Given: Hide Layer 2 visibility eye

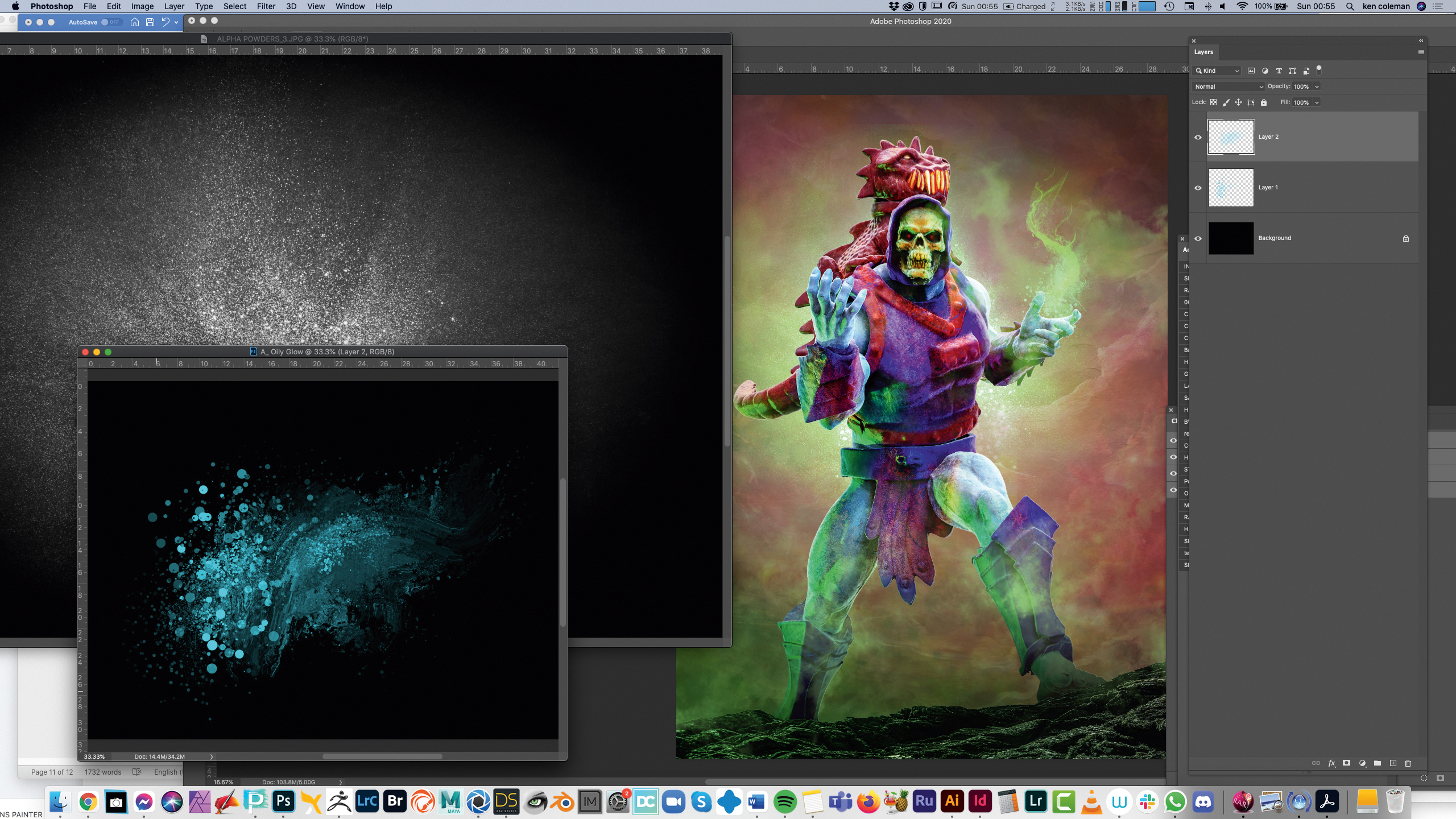Looking at the screenshot, I should click(1198, 137).
